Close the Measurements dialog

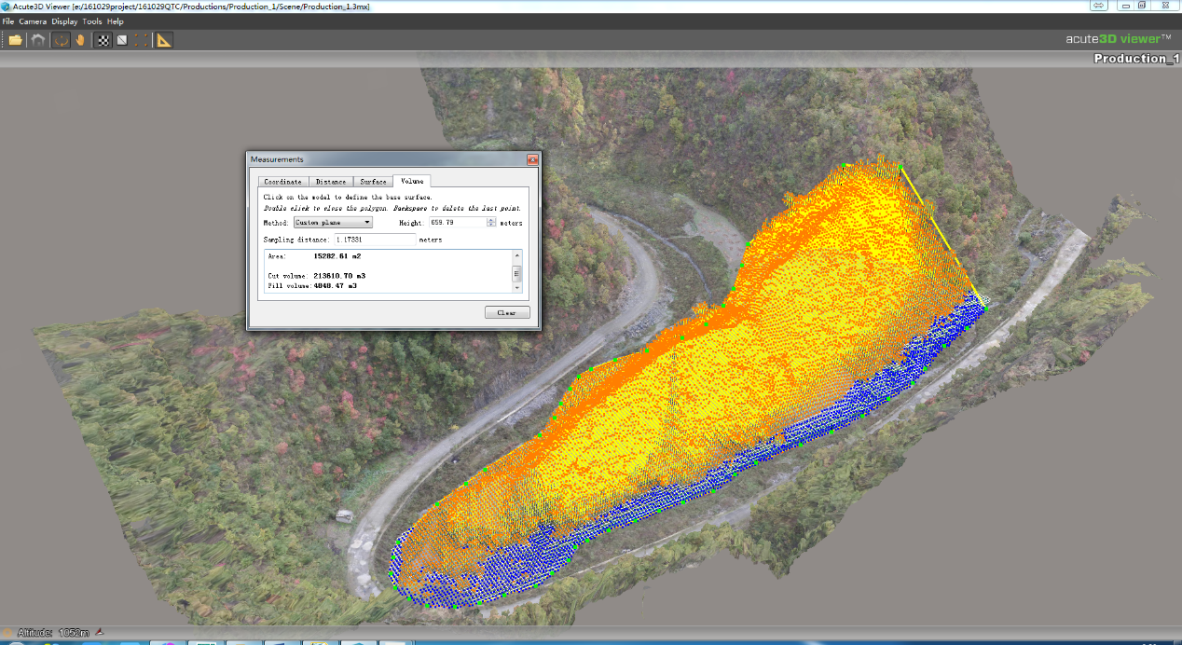[x=532, y=159]
